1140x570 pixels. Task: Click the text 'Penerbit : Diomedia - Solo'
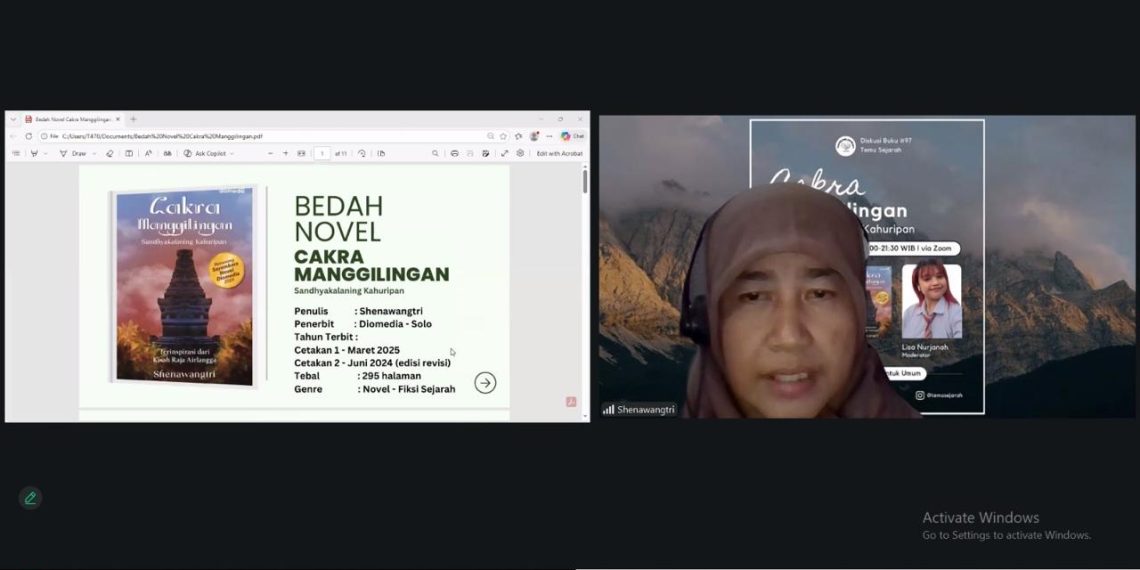(363, 324)
